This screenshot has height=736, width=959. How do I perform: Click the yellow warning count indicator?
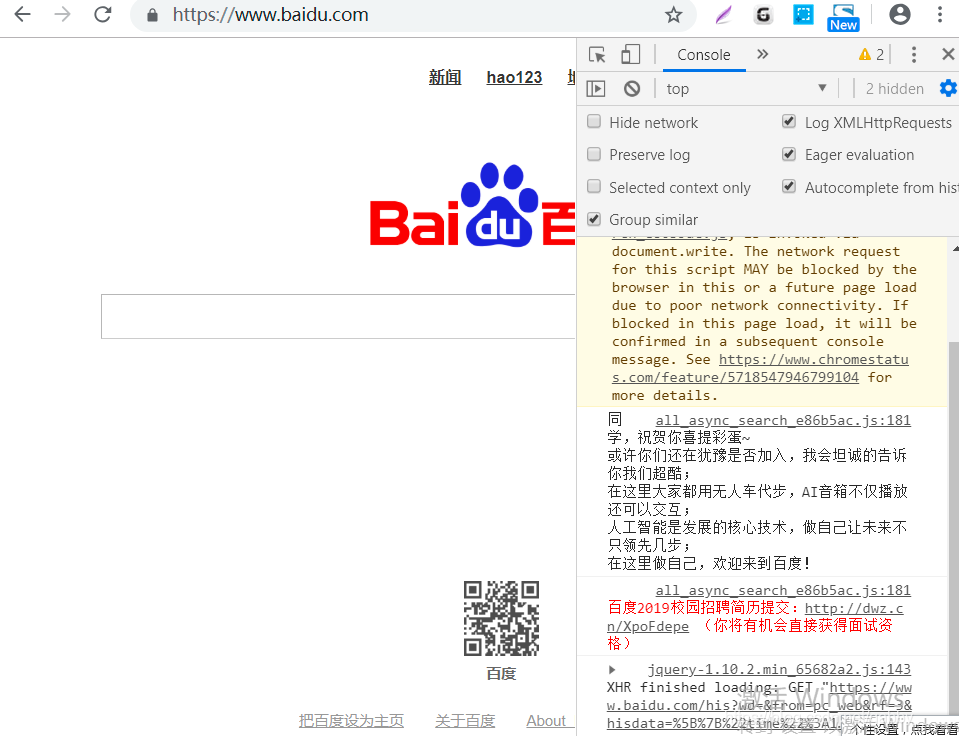point(871,54)
